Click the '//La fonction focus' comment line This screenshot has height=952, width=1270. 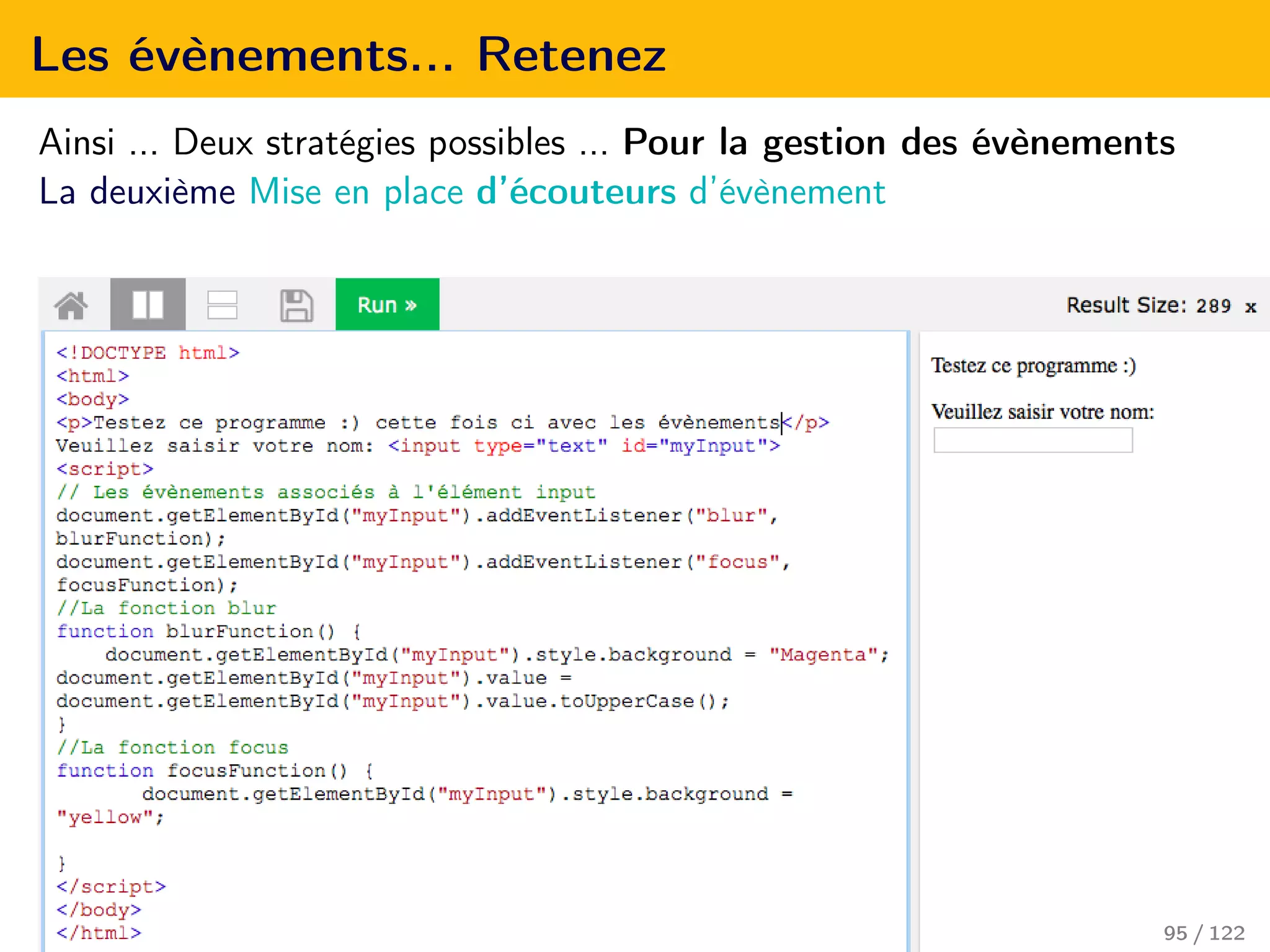pyautogui.click(x=172, y=747)
